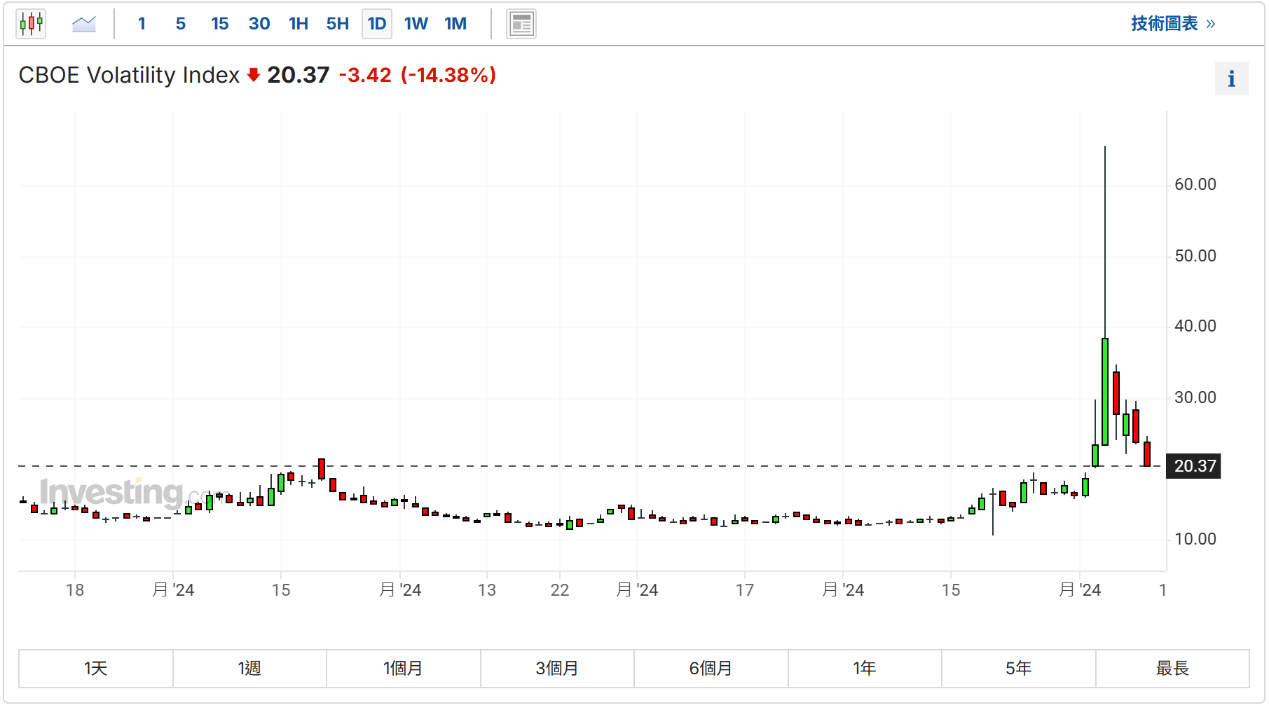1269x710 pixels.
Task: Set the interval to 5H
Action: [337, 23]
